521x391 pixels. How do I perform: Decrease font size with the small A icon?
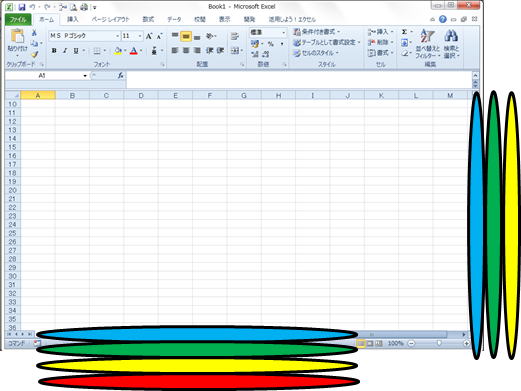[159, 36]
